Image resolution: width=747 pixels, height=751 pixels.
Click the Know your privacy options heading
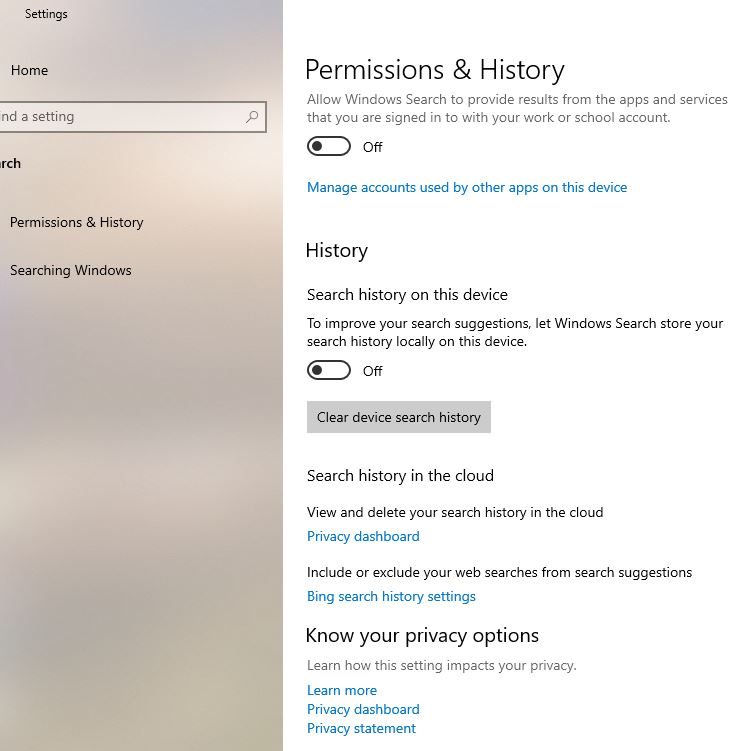pos(422,636)
